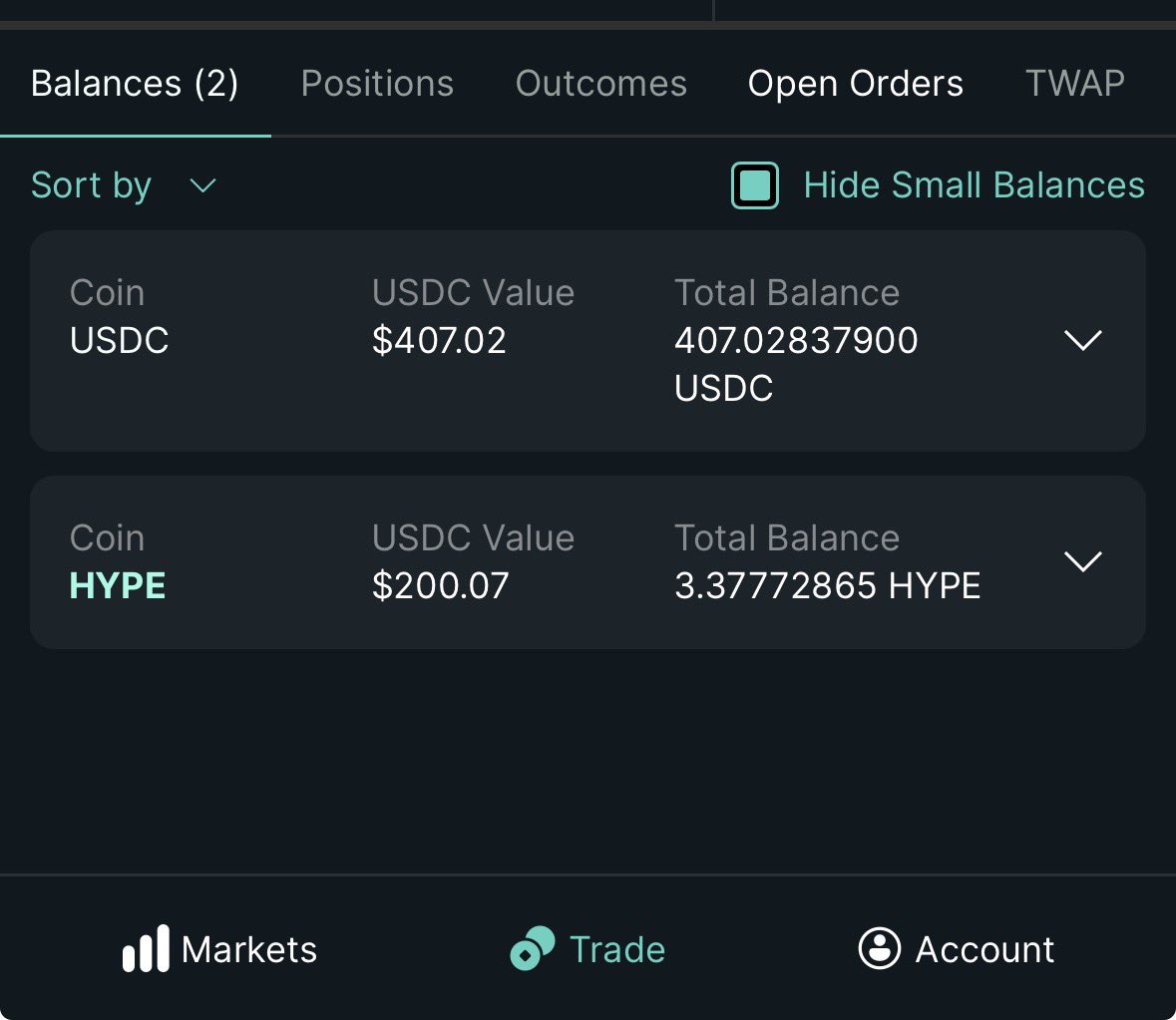Open the Open Orders tab
The width and height of the screenshot is (1176, 1020).
[x=855, y=83]
